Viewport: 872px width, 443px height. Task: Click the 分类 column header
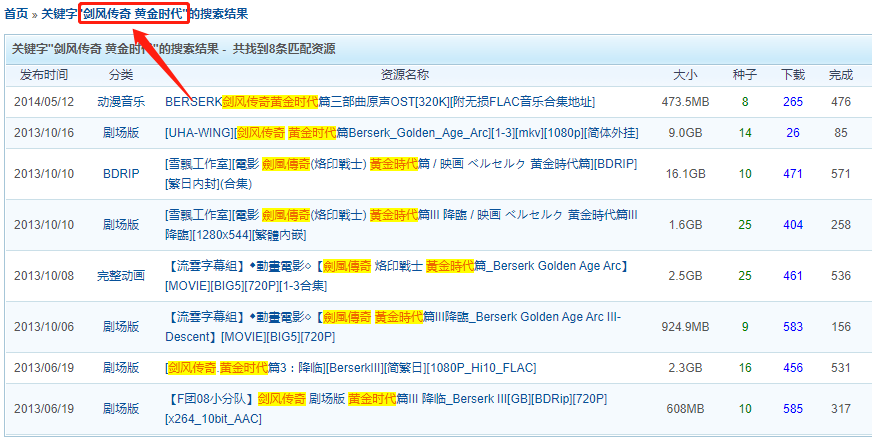tap(121, 75)
